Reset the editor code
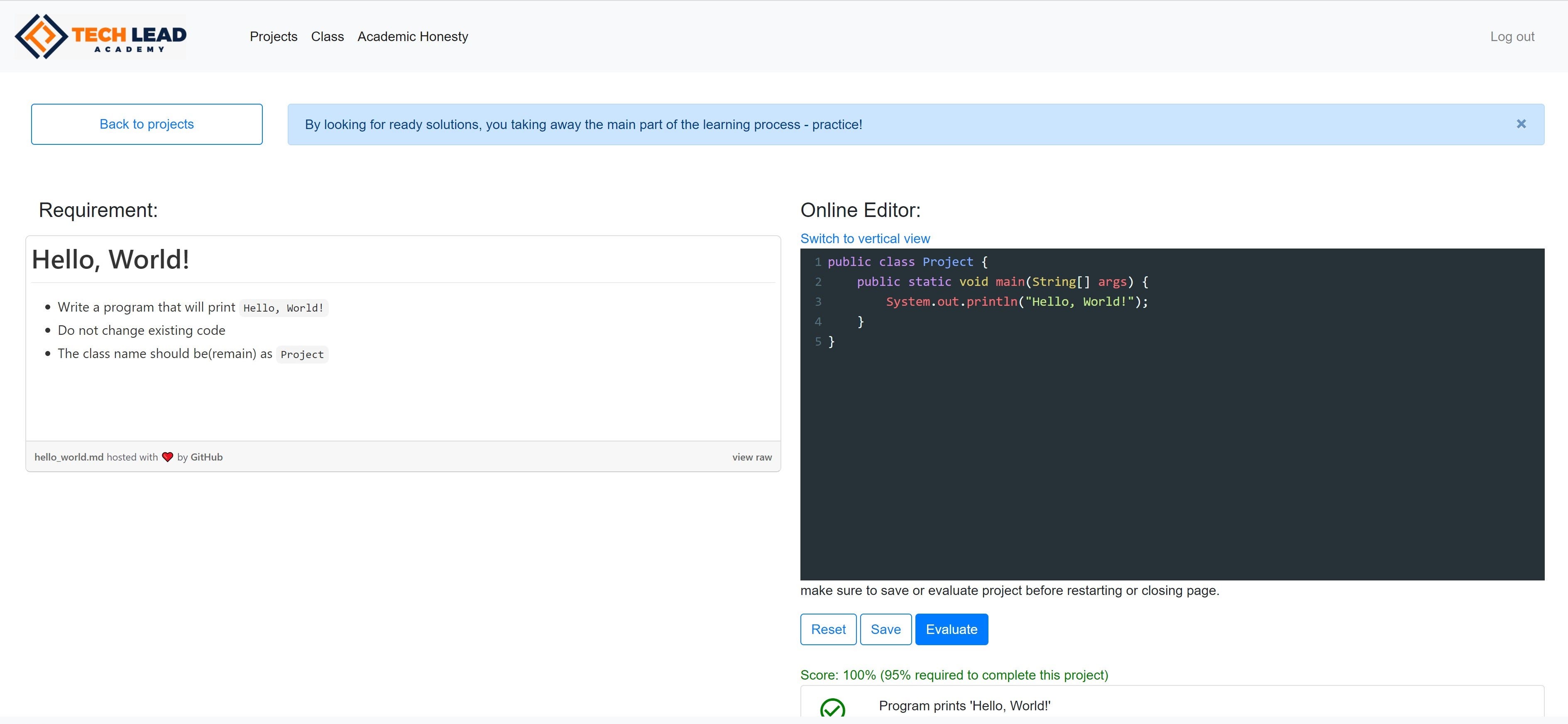 tap(828, 629)
